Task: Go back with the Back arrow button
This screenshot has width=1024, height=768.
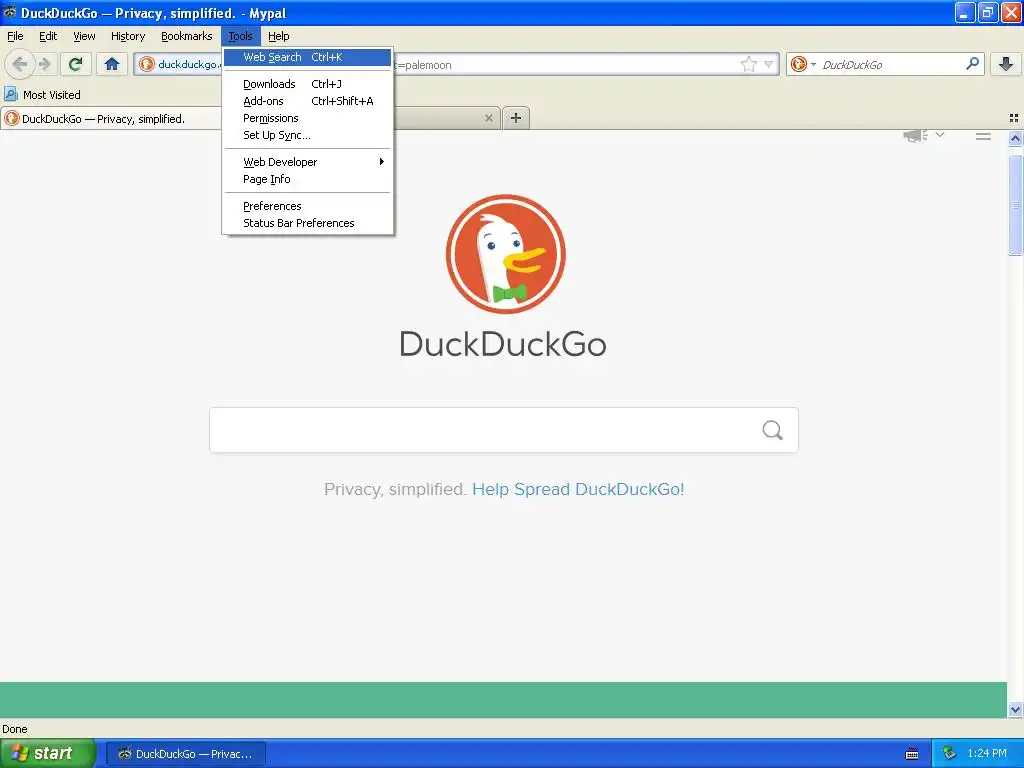Action: click(19, 64)
